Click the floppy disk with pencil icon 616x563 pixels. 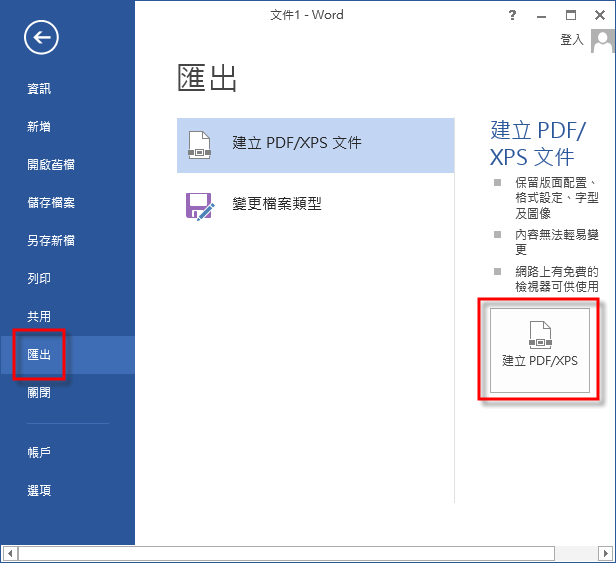200,206
